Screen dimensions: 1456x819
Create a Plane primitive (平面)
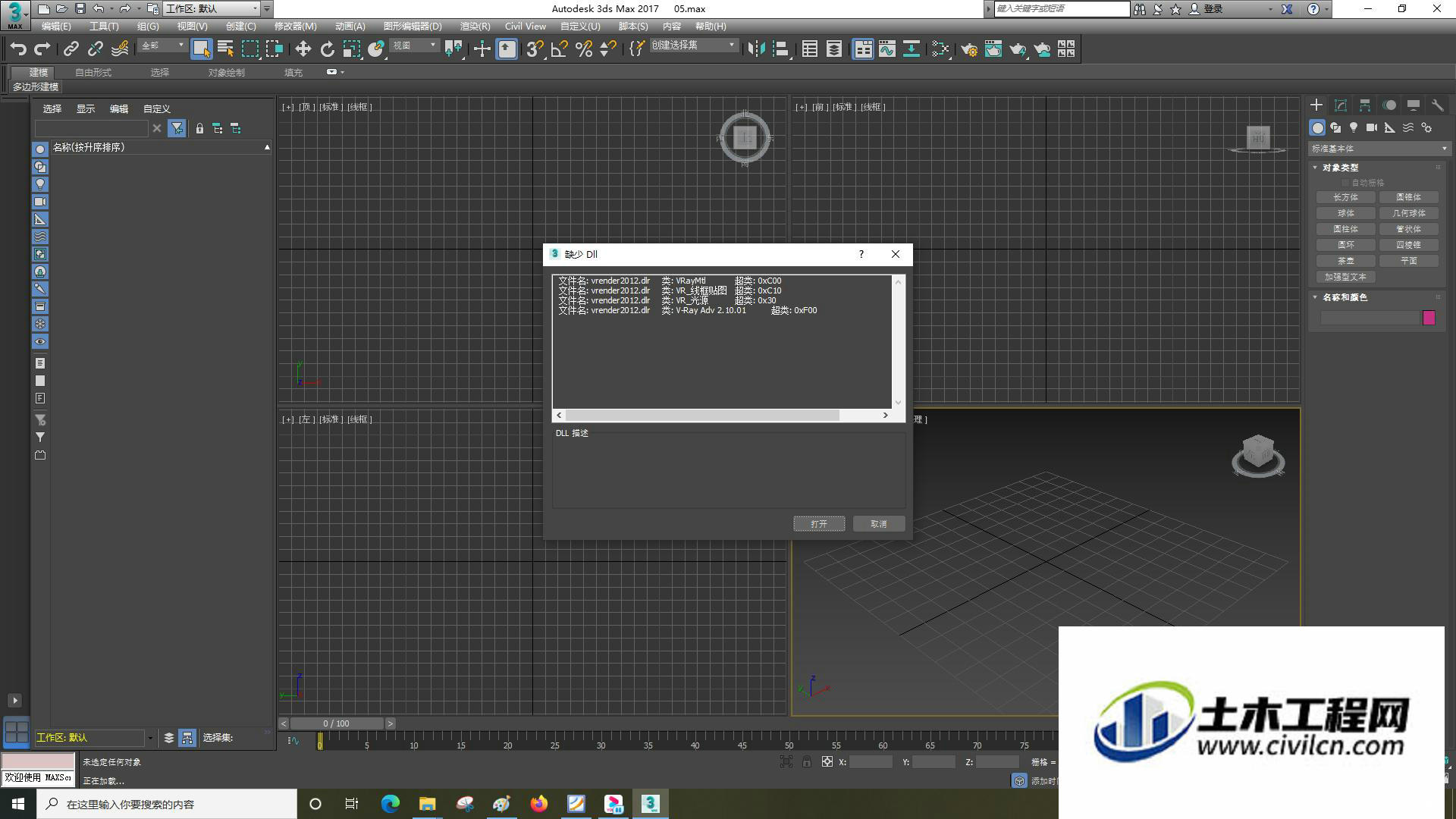pos(1408,261)
